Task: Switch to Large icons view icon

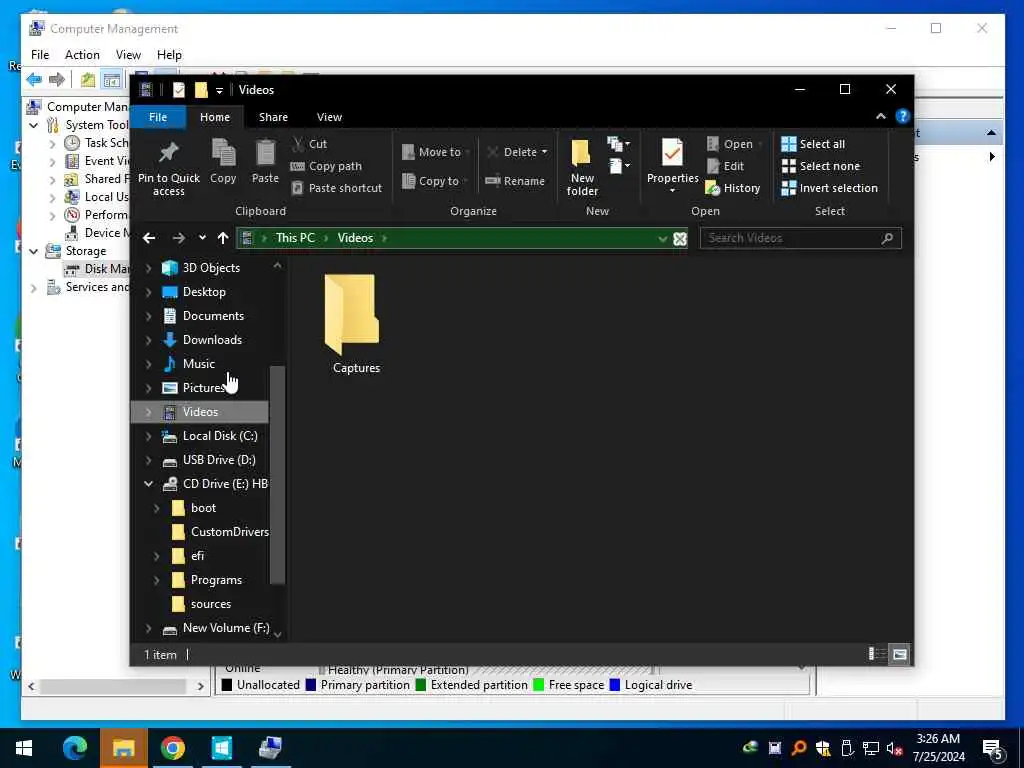Action: pos(900,654)
